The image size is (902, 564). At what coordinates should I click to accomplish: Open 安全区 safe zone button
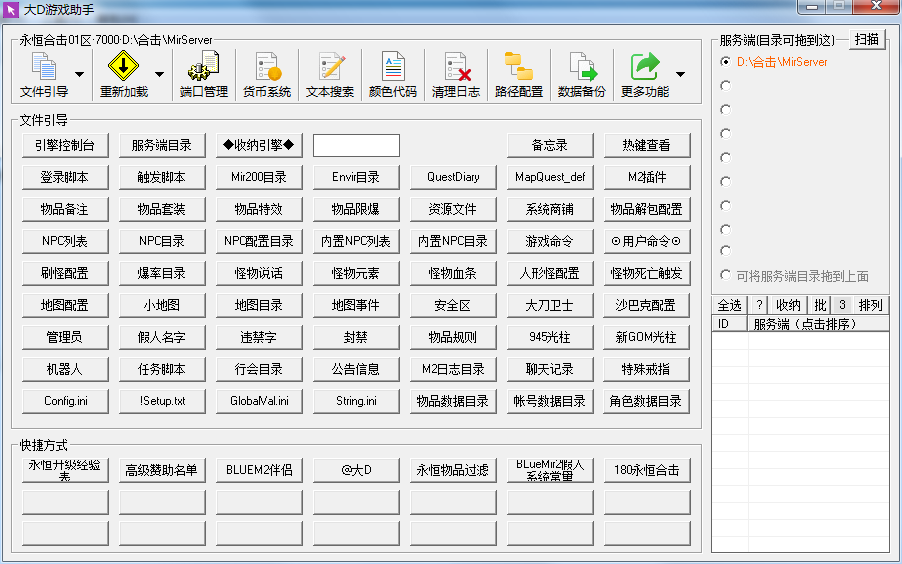point(453,305)
